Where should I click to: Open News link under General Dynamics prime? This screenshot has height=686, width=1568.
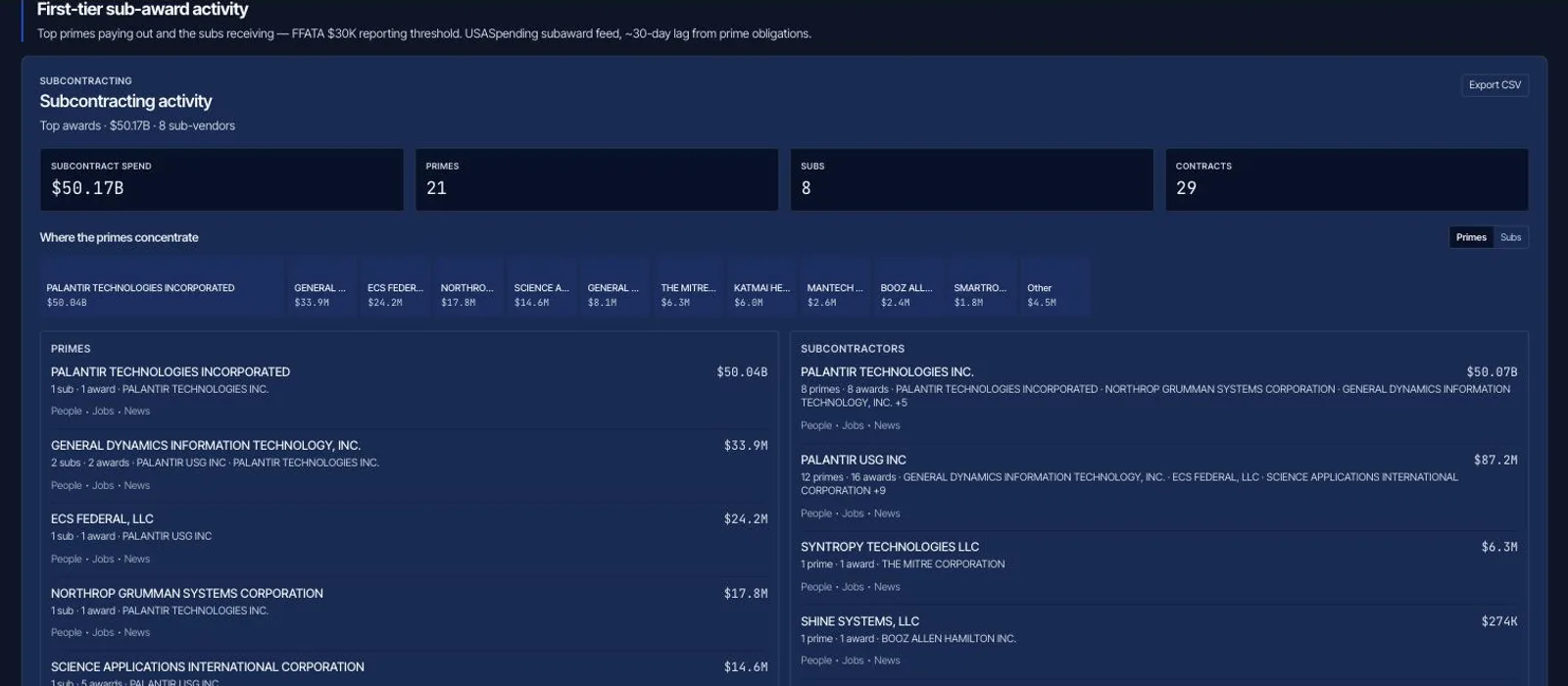[137, 486]
